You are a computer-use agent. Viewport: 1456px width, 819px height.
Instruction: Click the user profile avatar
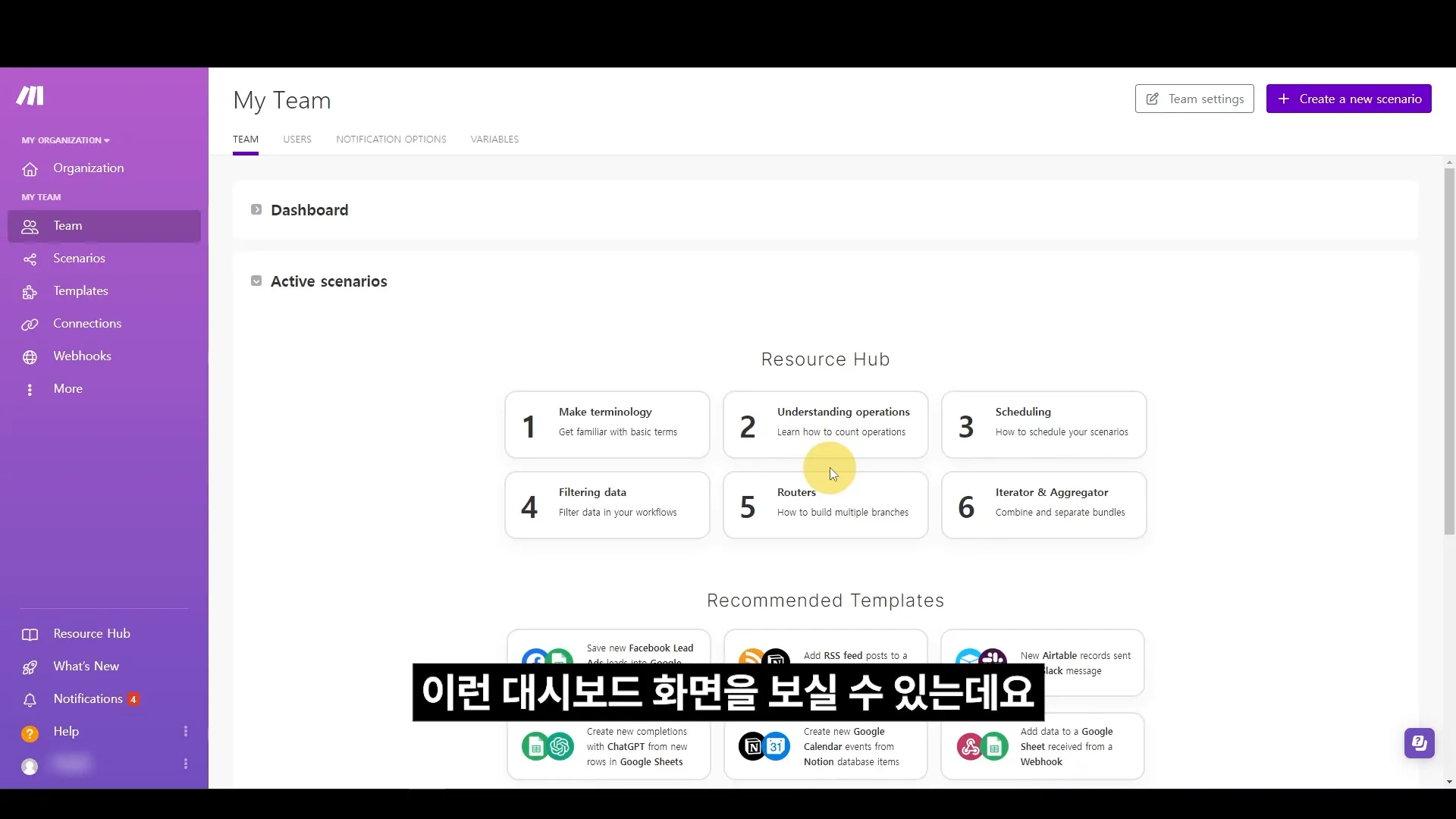pyautogui.click(x=29, y=764)
